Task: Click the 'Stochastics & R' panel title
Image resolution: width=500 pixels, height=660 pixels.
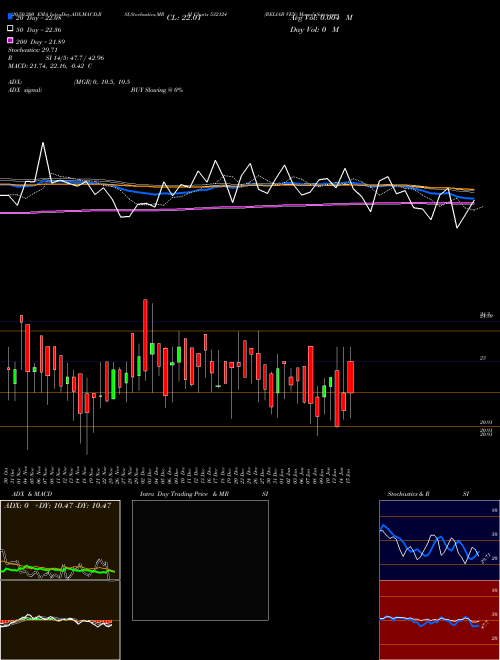Action: click(x=408, y=494)
